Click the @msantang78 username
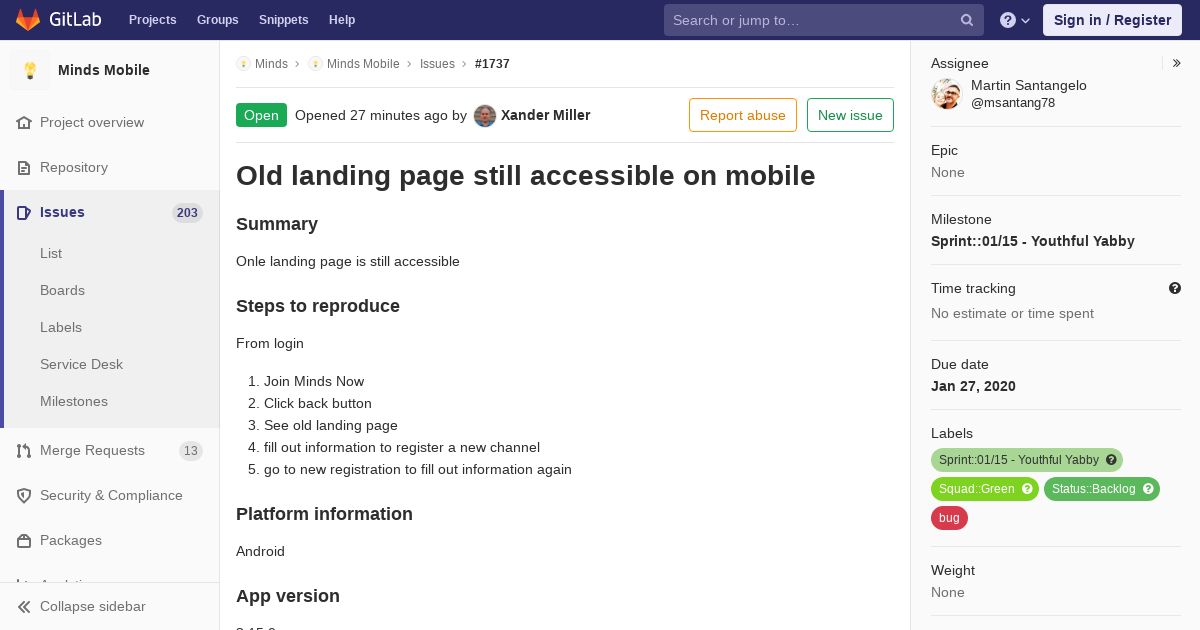This screenshot has height=630, width=1200. (1013, 103)
